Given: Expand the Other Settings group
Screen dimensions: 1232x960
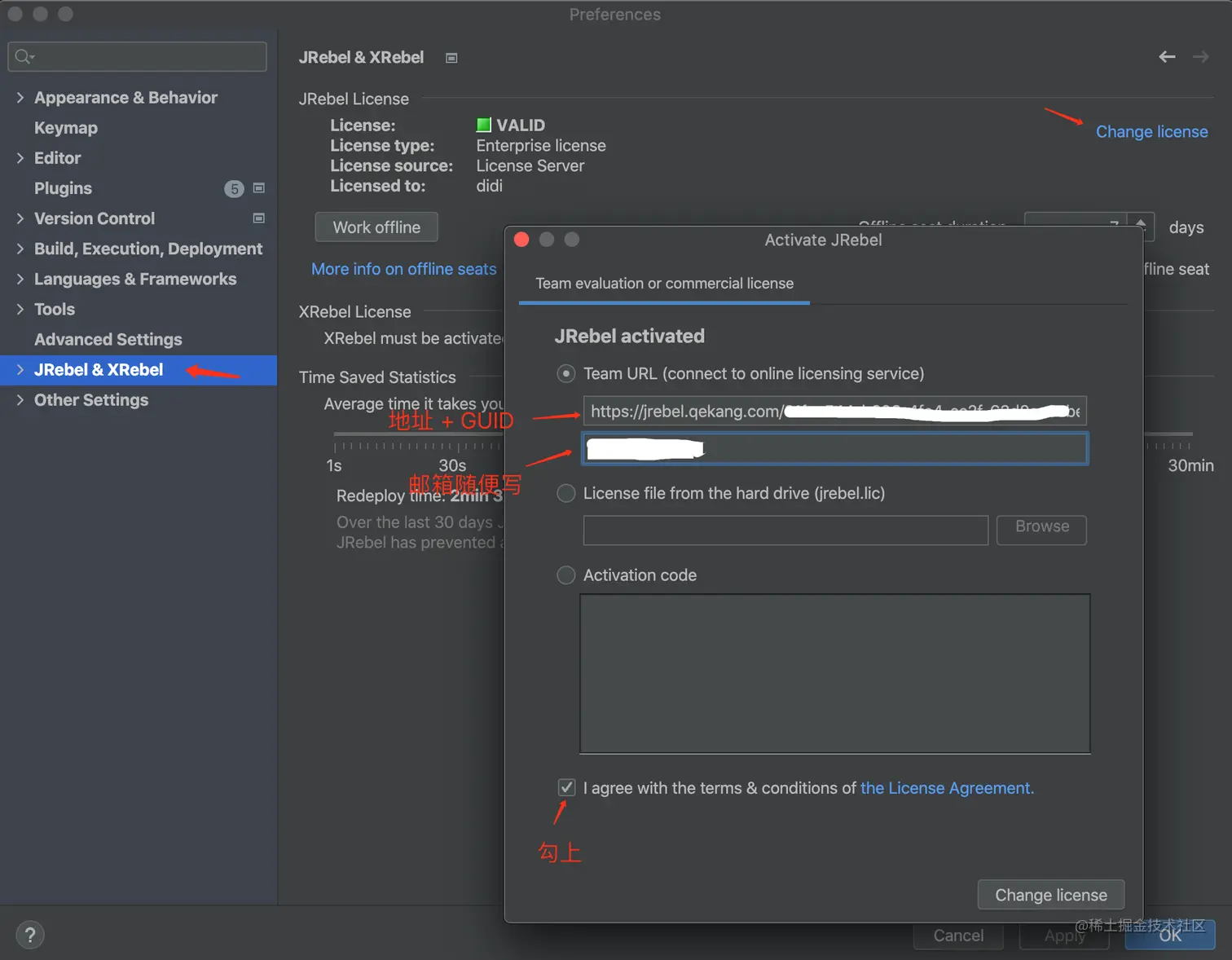Looking at the screenshot, I should (20, 400).
